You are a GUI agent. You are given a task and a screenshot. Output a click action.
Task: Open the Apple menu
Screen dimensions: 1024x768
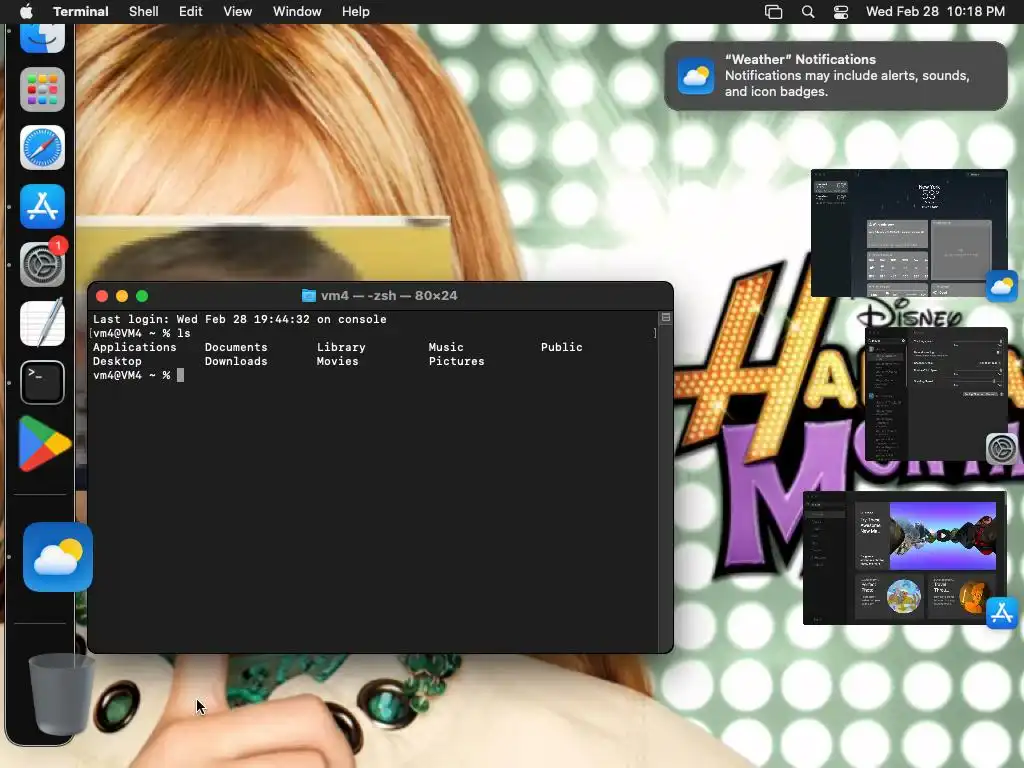[x=26, y=12]
